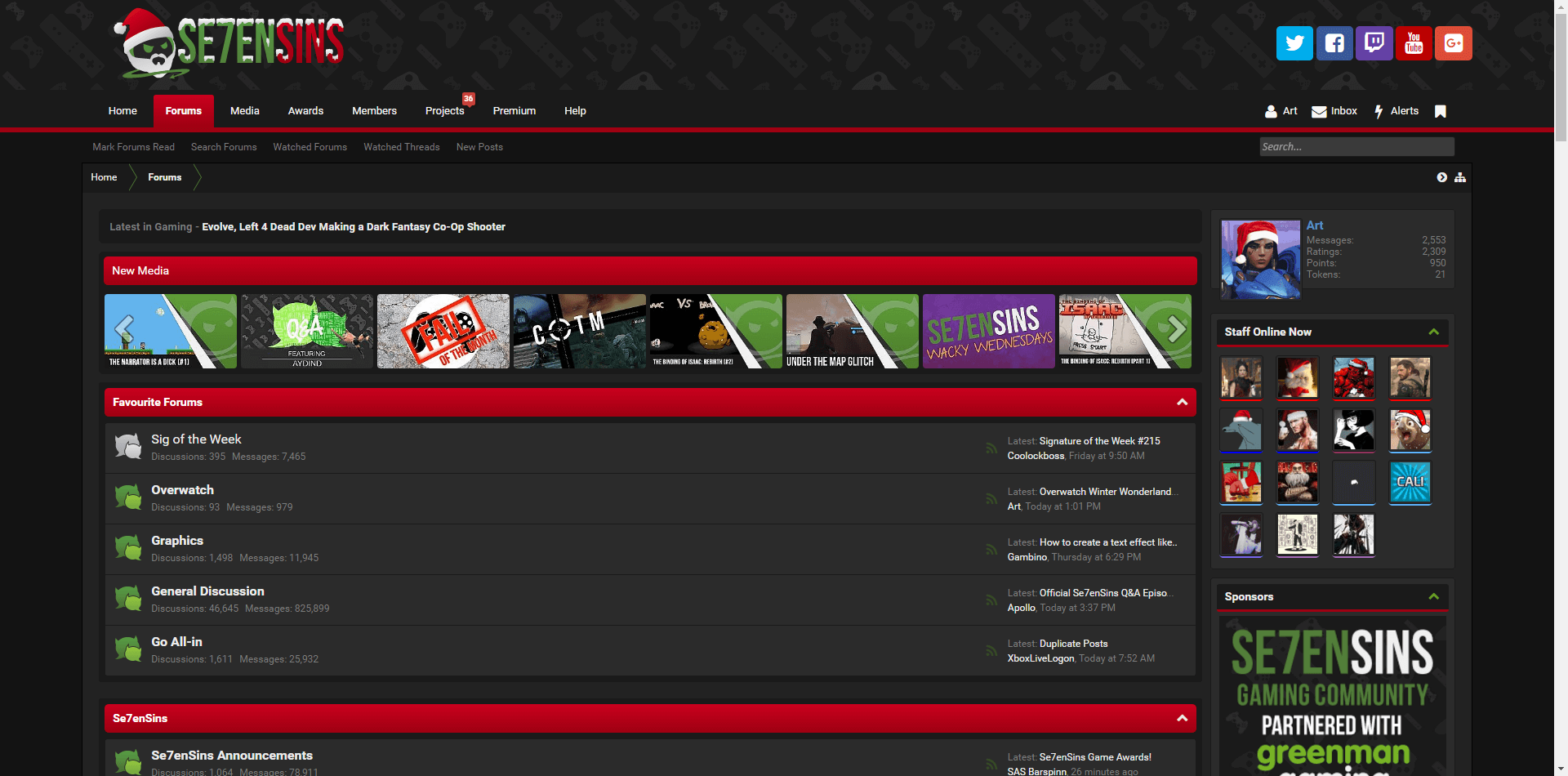This screenshot has height=776, width=1568.
Task: Open the Duplicate Posts latest thread
Action: point(1074,644)
